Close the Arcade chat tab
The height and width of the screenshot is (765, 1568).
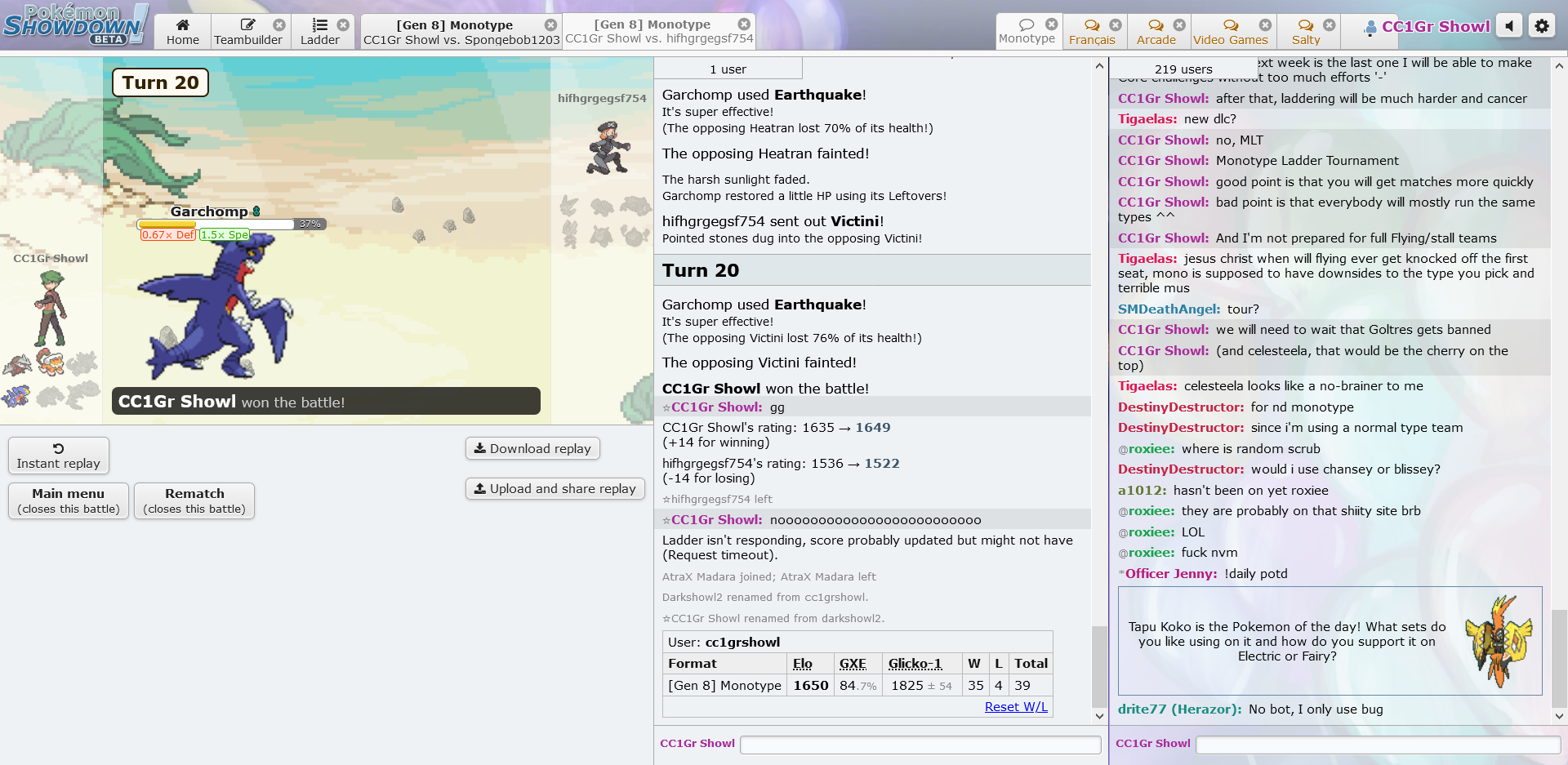pos(1179,24)
